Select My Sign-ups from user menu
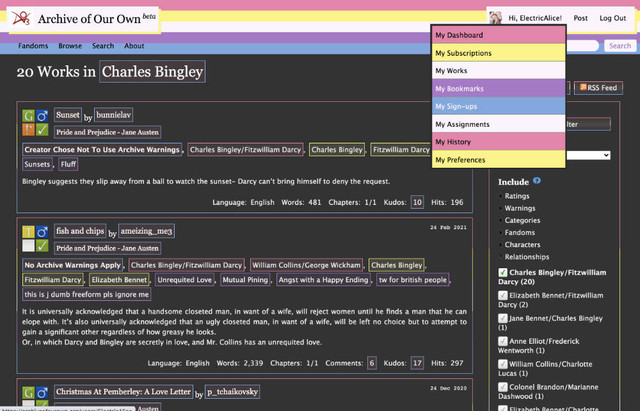This screenshot has width=640, height=411. click(498, 106)
